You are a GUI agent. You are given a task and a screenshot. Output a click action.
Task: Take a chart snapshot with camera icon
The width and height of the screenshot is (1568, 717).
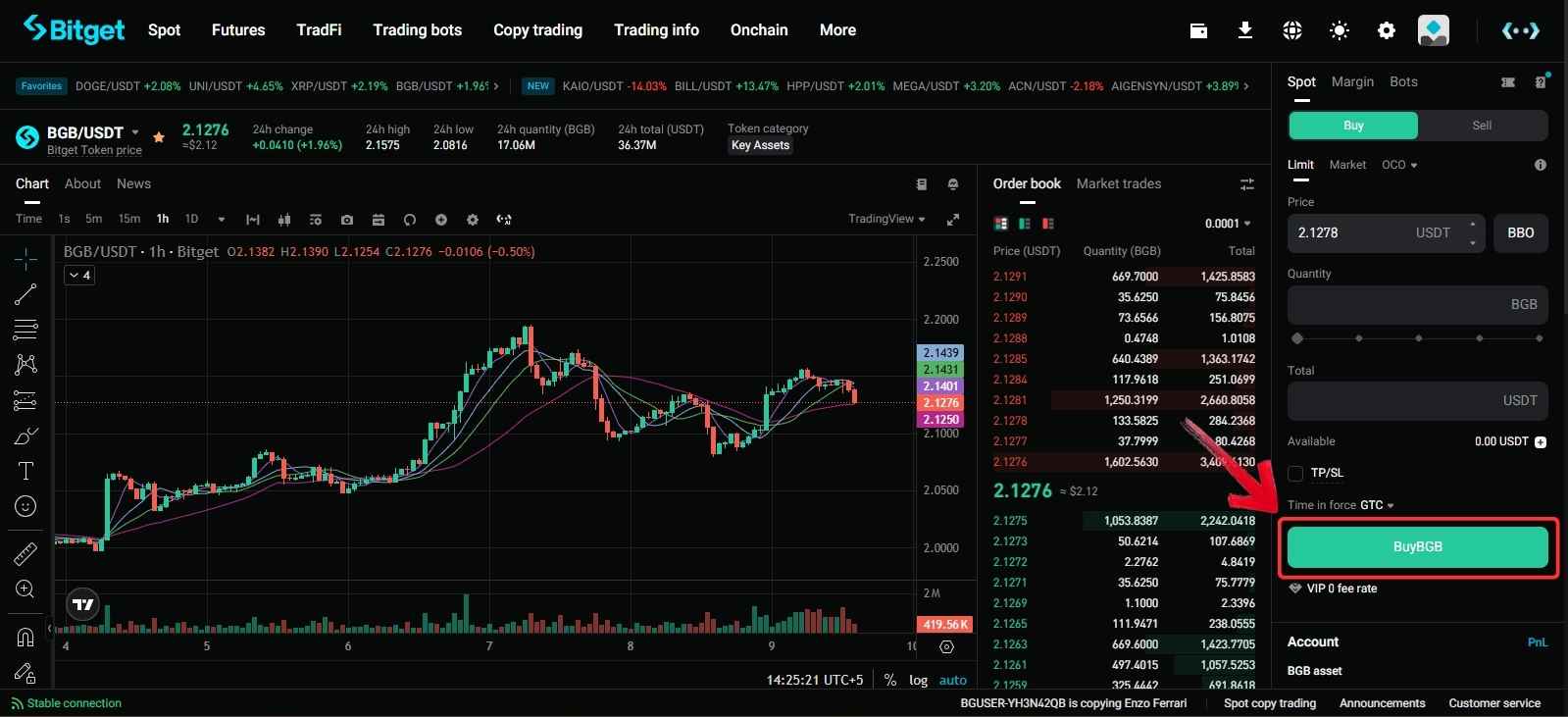[347, 220]
